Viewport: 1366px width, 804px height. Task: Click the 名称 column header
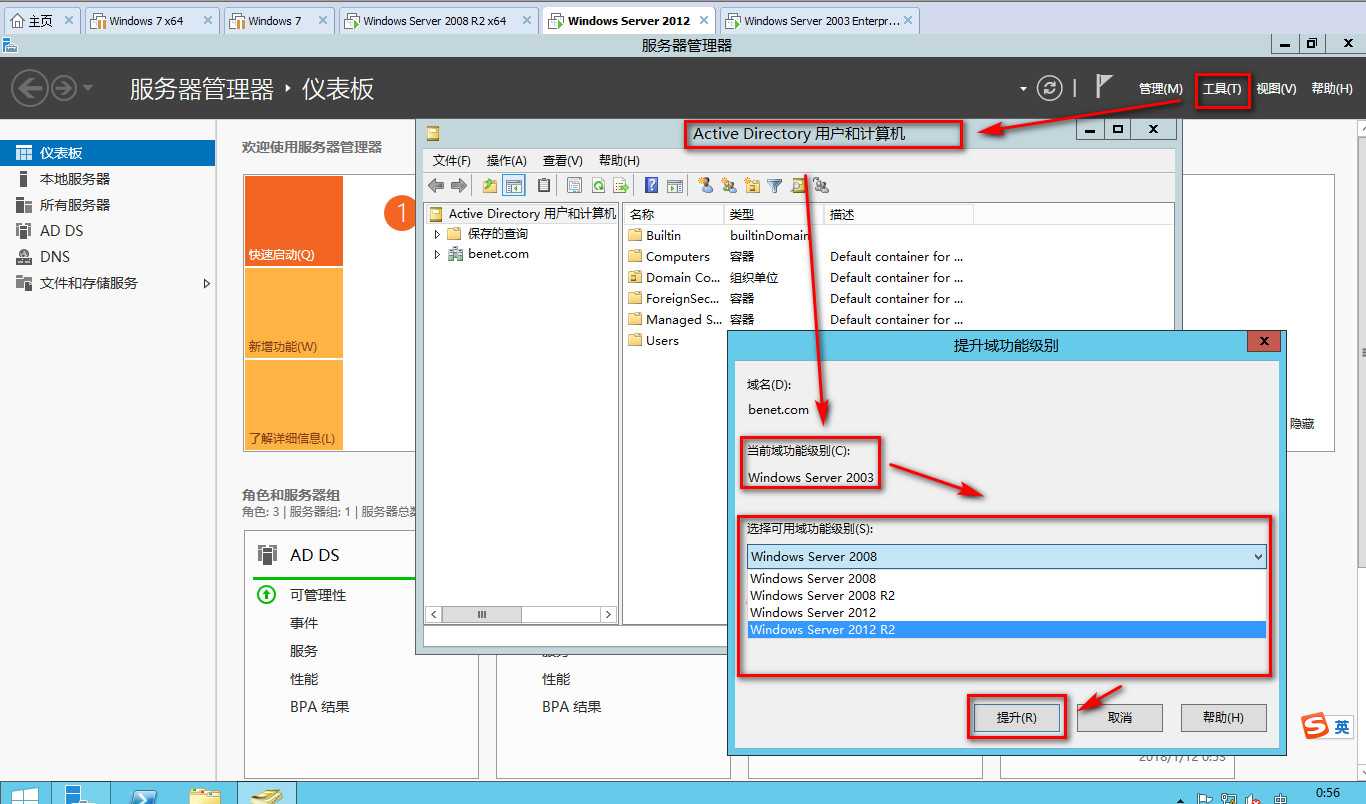tap(674, 214)
